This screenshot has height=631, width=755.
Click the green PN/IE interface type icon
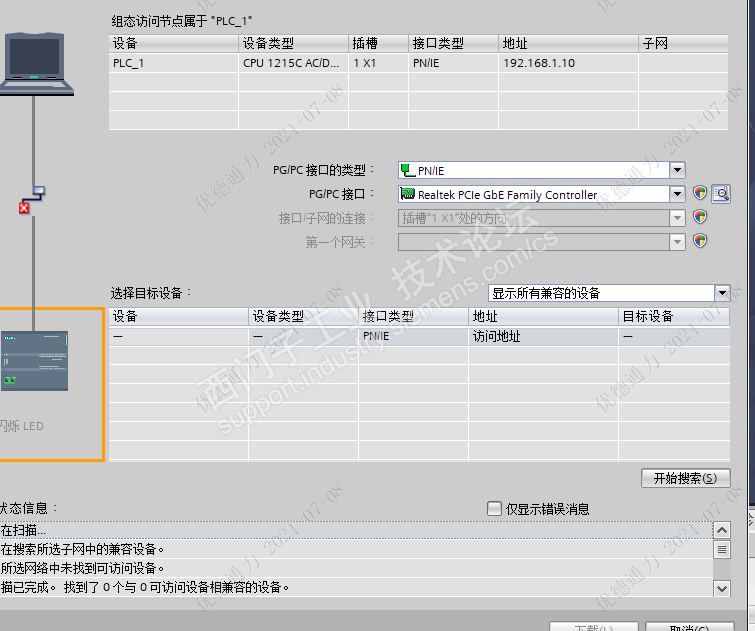[x=408, y=170]
